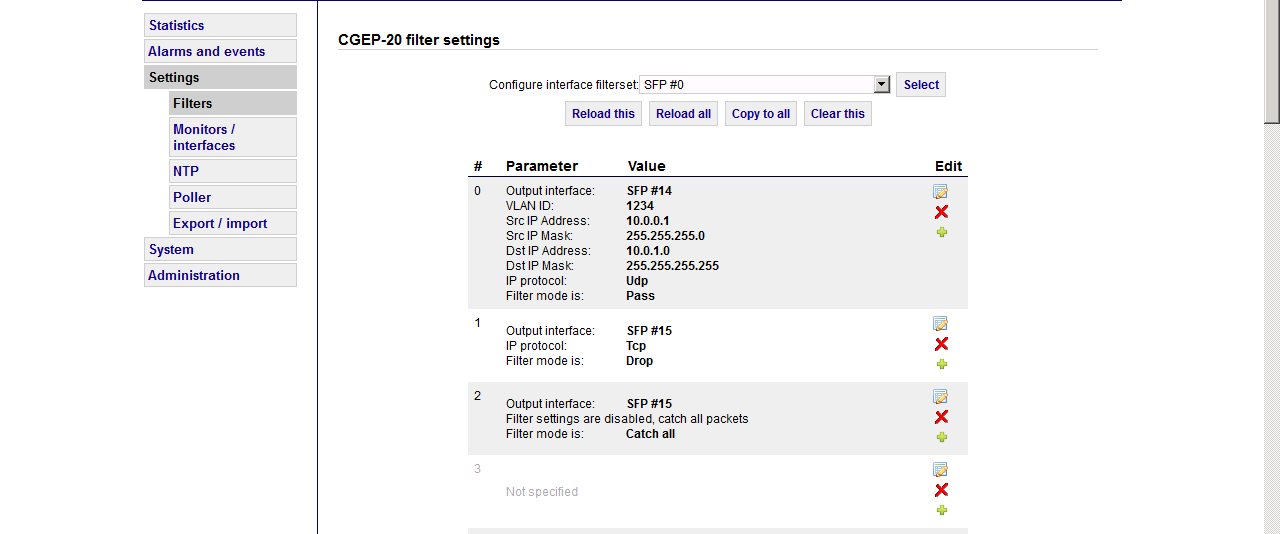
Task: Open the NTP settings page
Action: [233, 171]
